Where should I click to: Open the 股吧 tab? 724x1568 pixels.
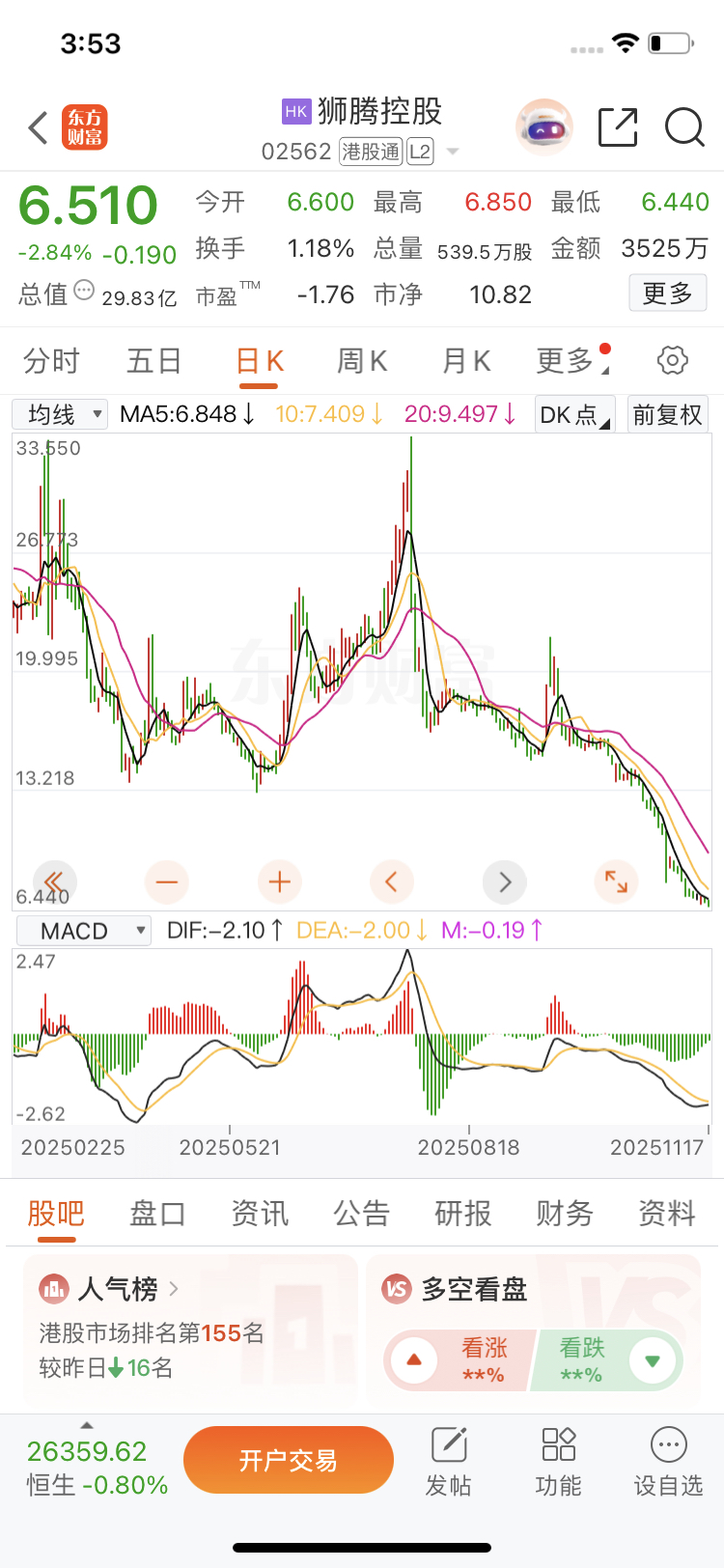tap(56, 1213)
